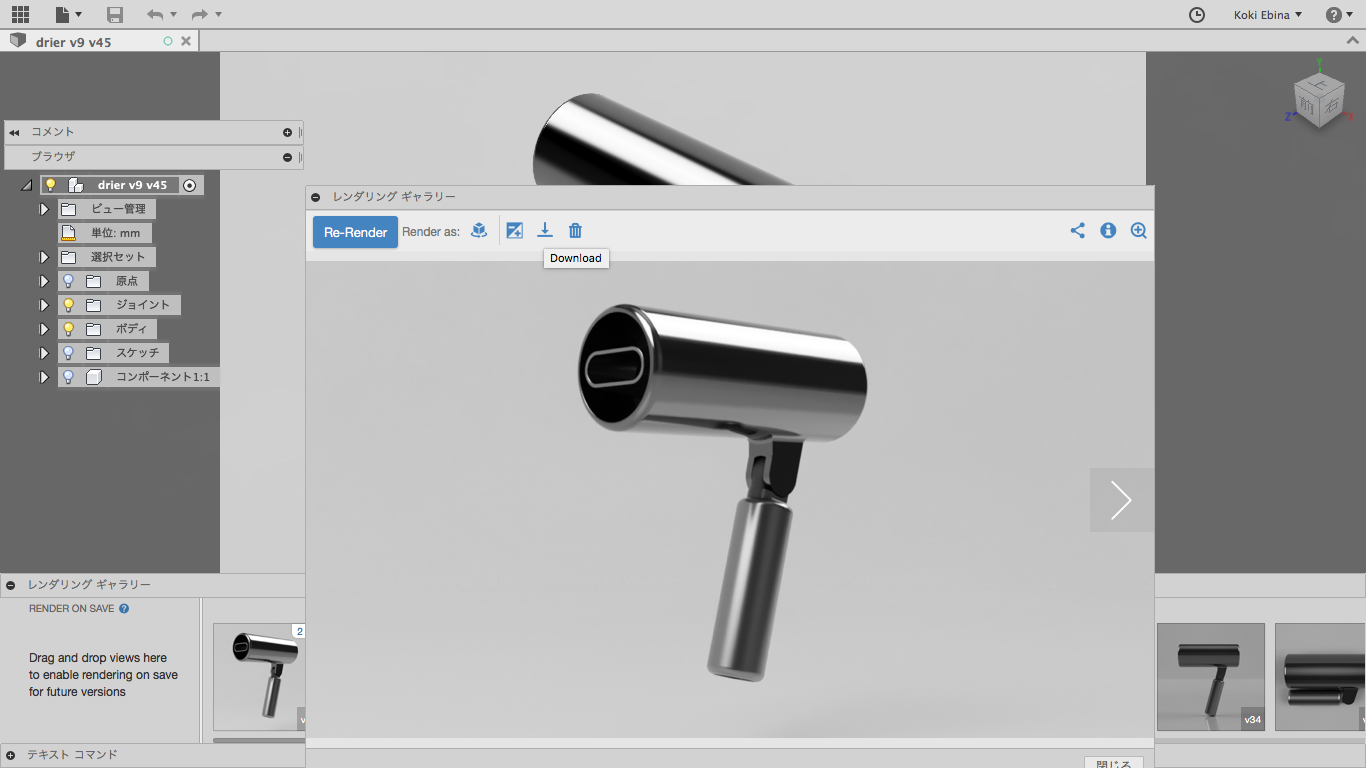Select the 単位: mm document icon
1366x768 pixels.
(69, 233)
